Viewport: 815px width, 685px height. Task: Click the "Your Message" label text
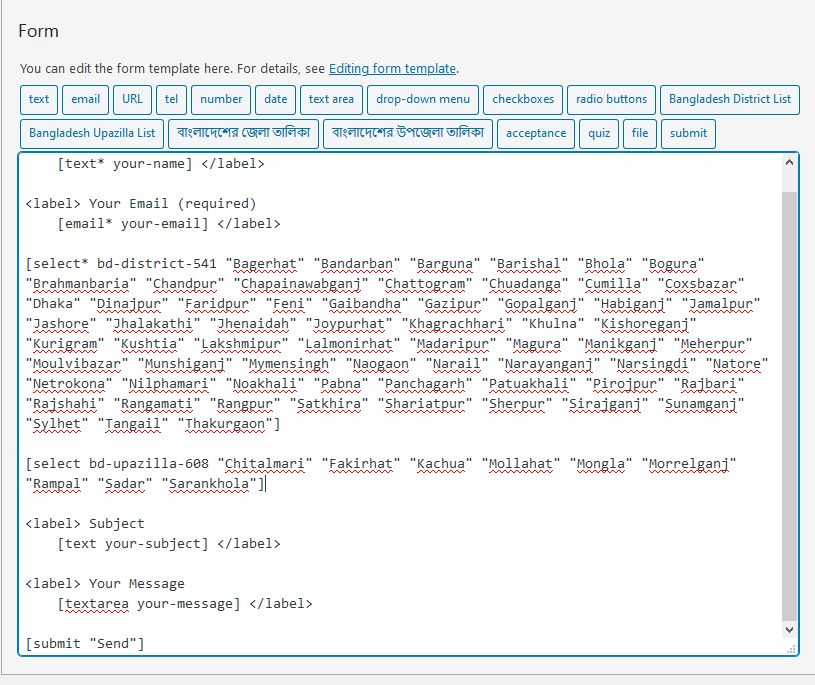(137, 584)
